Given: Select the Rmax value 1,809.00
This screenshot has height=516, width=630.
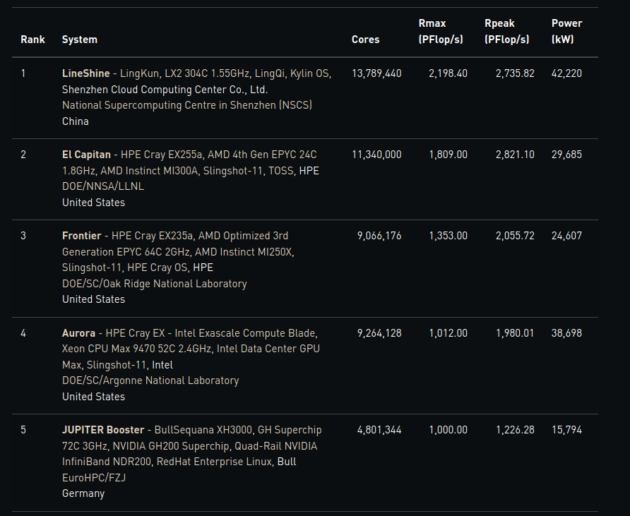Looking at the screenshot, I should tap(448, 155).
